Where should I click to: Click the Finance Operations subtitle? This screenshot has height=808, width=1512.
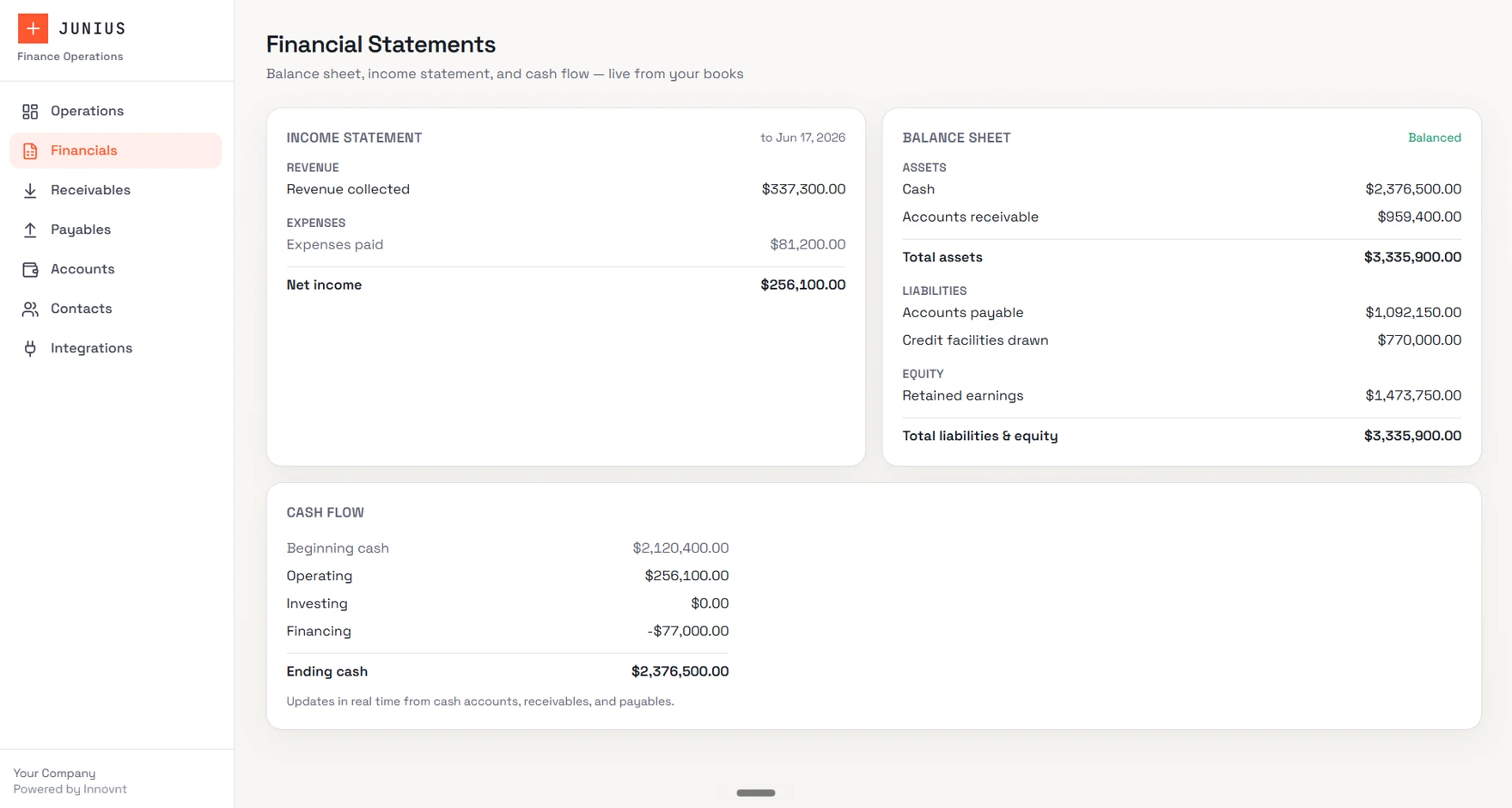tap(70, 57)
